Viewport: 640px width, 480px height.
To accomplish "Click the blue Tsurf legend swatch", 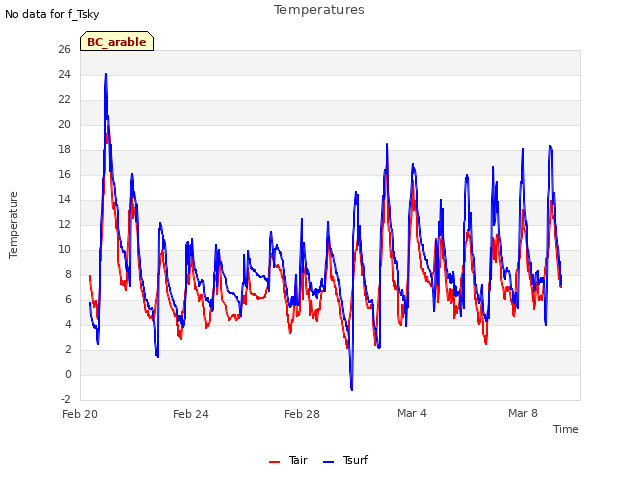I will click(x=328, y=462).
